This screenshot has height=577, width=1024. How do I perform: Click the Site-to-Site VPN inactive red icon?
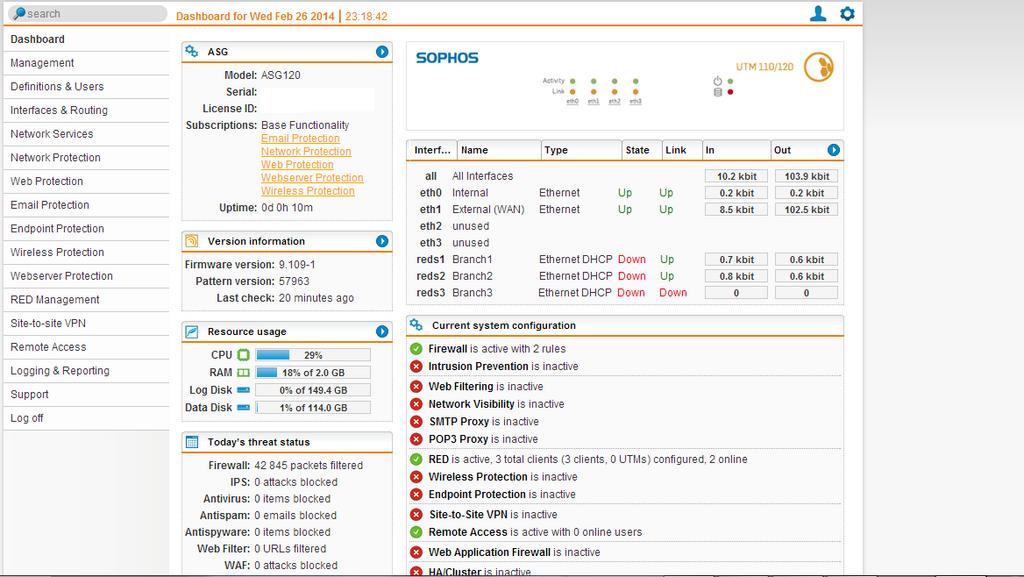(x=416, y=514)
